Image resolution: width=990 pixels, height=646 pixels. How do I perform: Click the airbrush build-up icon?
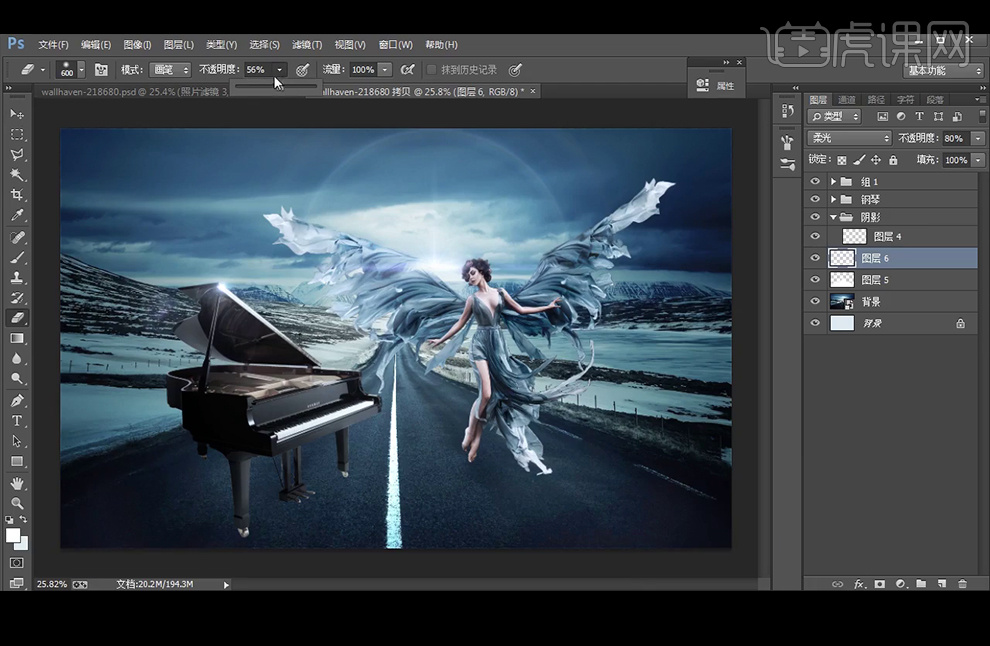[408, 69]
